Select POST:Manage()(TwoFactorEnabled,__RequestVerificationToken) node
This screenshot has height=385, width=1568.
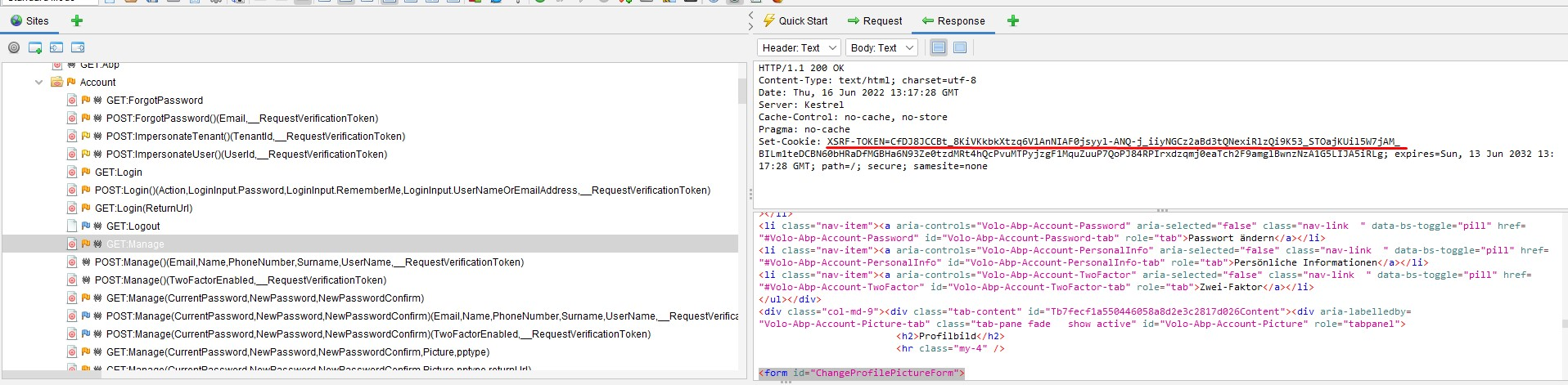(x=241, y=280)
